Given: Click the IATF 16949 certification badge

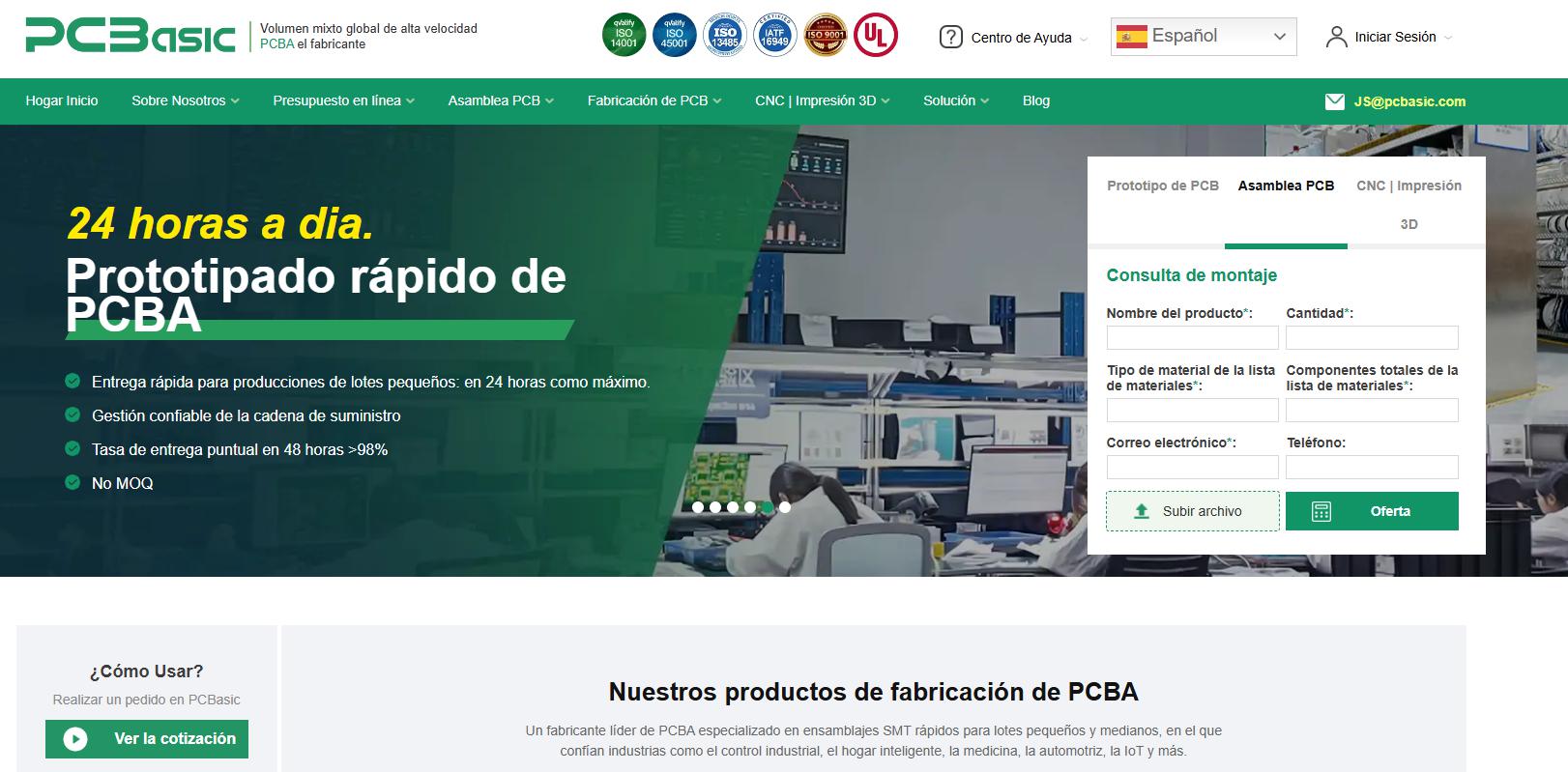Looking at the screenshot, I should (773, 37).
